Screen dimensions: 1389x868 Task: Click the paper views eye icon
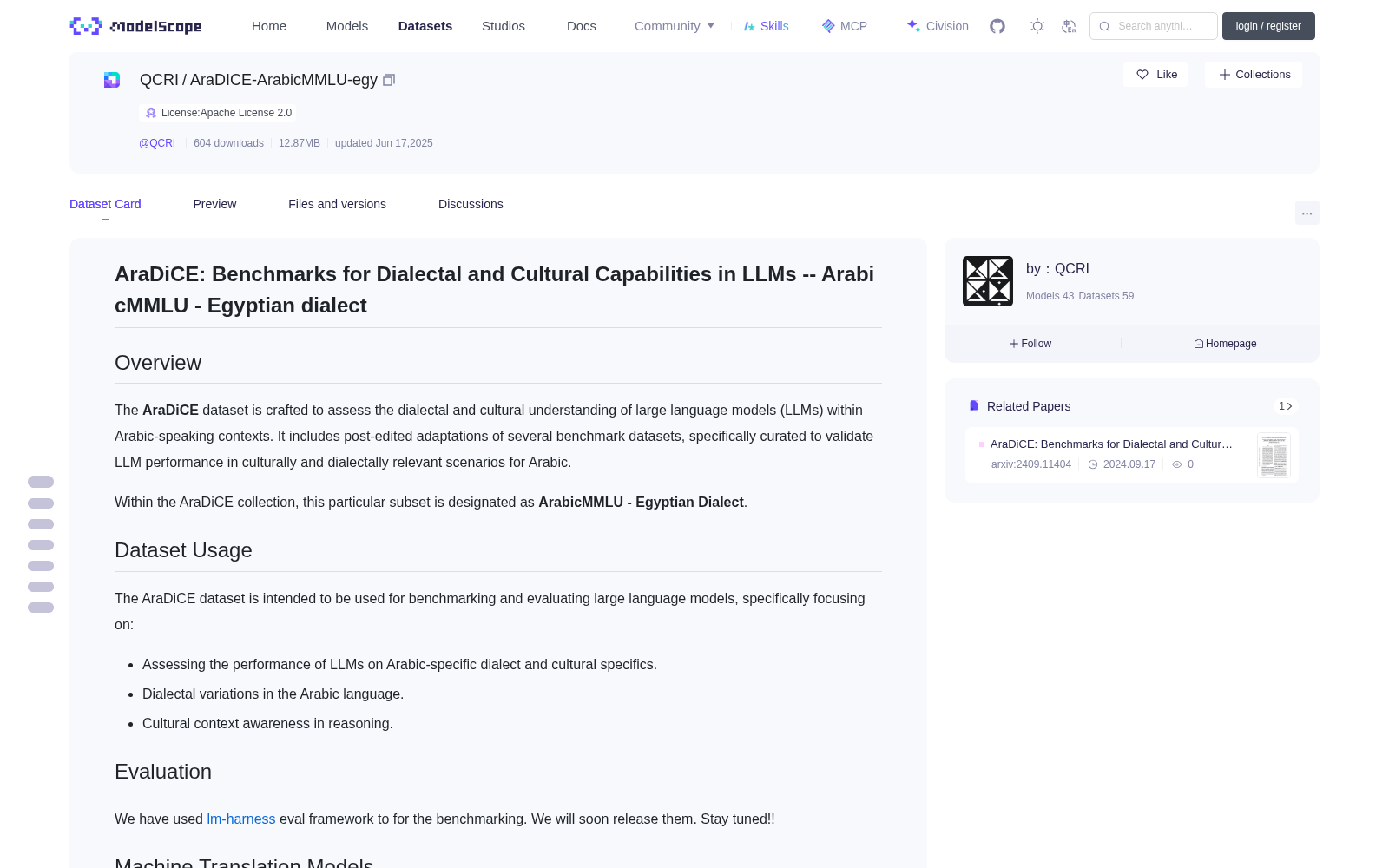pos(1177,464)
